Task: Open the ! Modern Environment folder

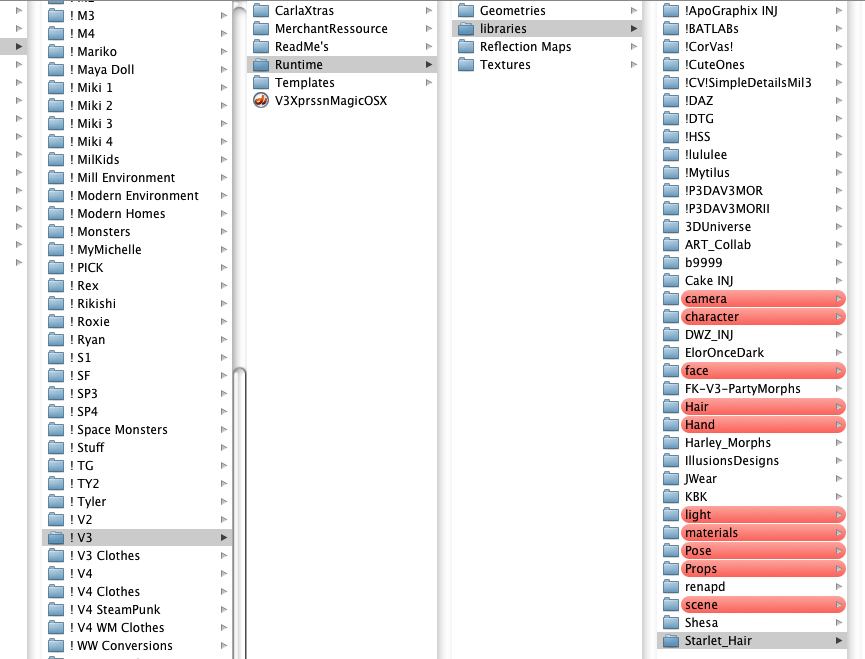Action: click(x=137, y=196)
